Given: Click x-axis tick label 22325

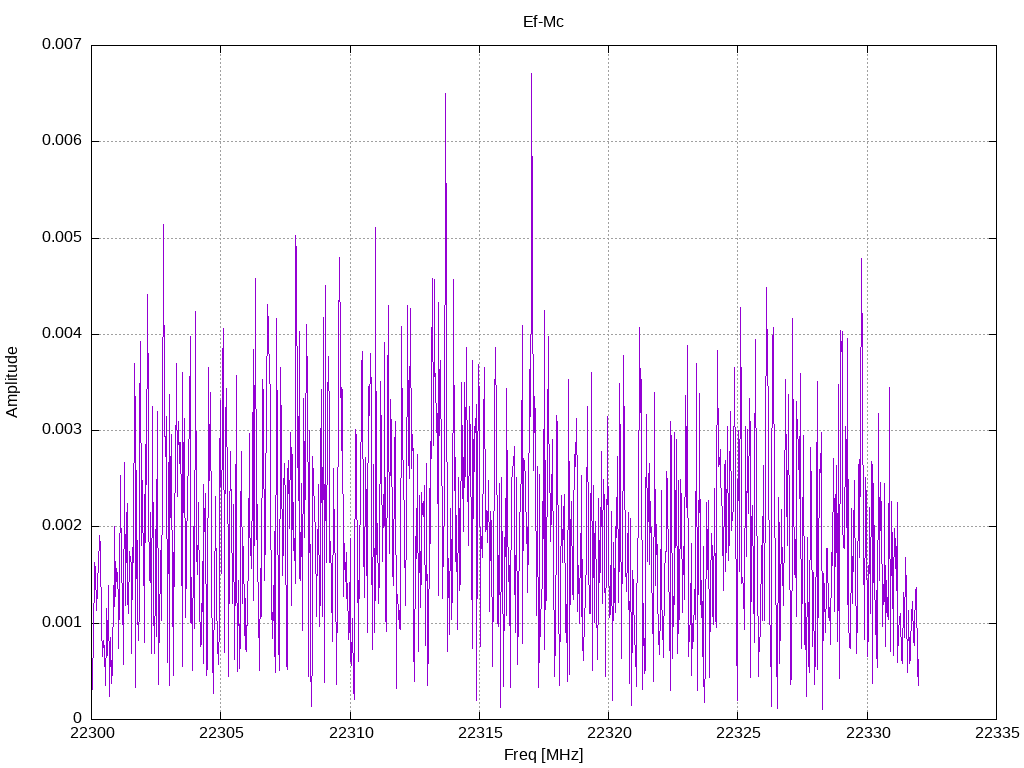Looking at the screenshot, I should pos(739,733).
